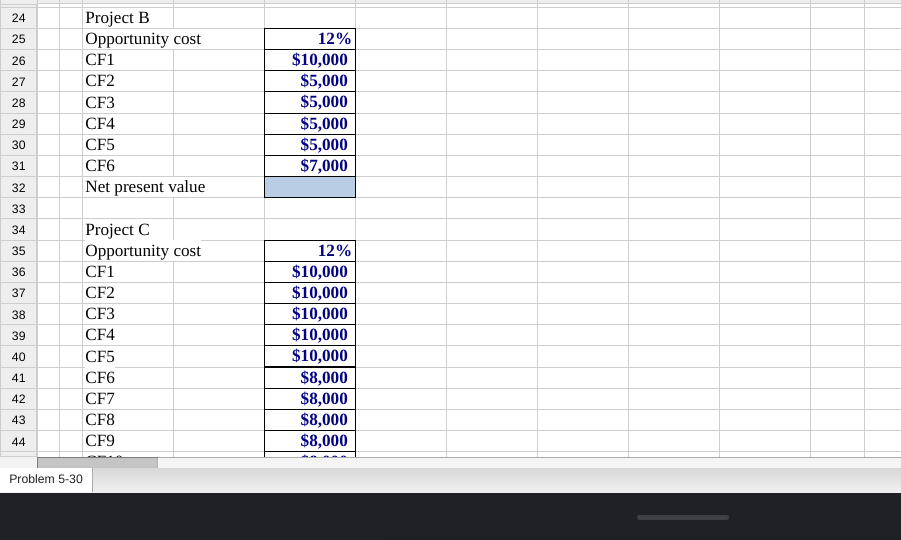Viewport: 901px width, 540px height.
Task: Select Project C CF3 value $10,000
Action: 310,314
